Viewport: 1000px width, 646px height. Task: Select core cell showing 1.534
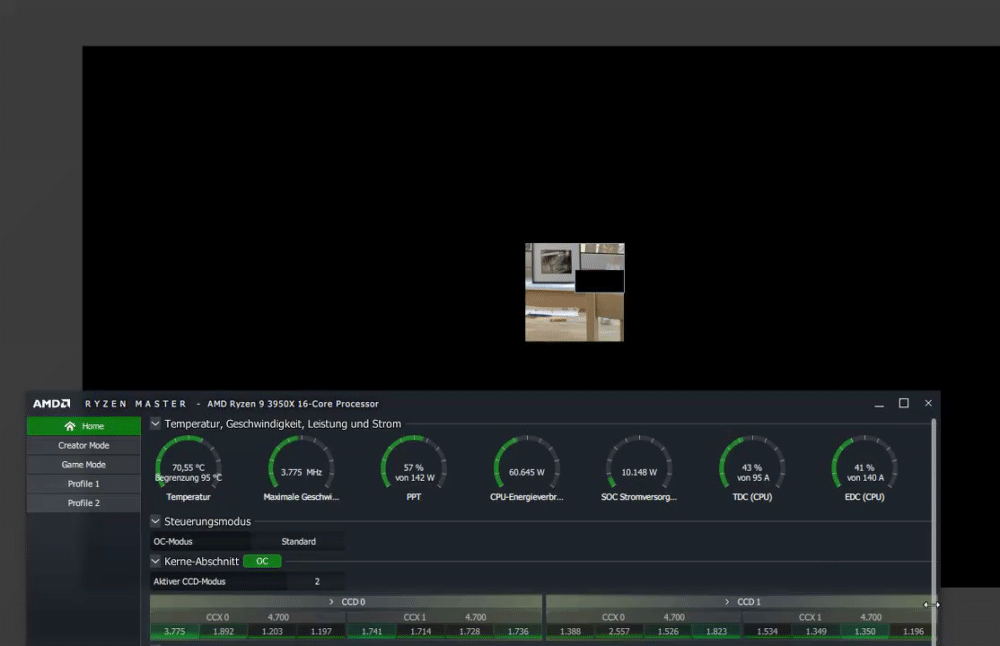pyautogui.click(x=767, y=631)
